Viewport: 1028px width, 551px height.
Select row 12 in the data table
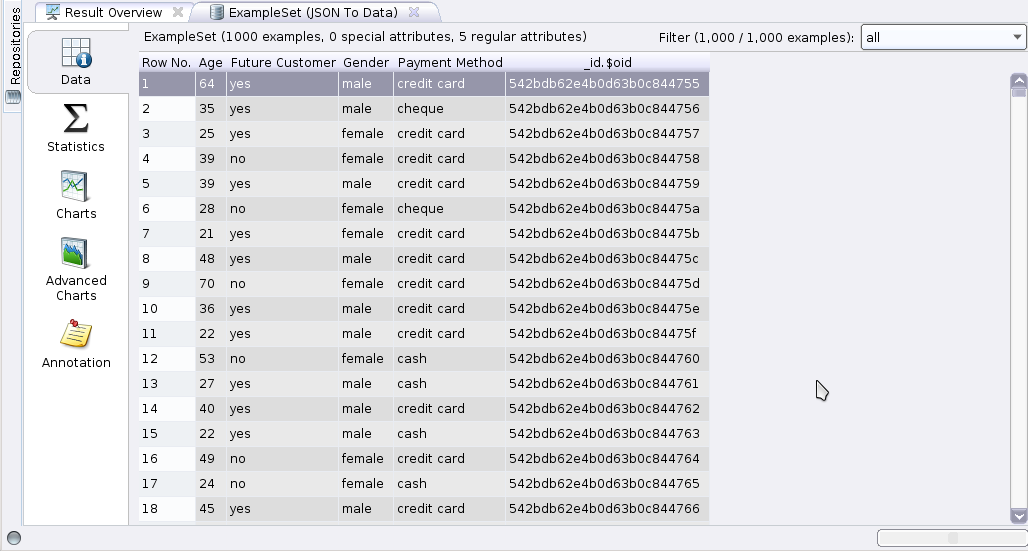click(424, 359)
